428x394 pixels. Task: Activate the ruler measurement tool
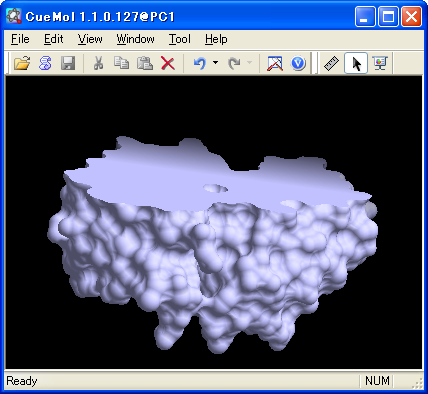(x=332, y=63)
